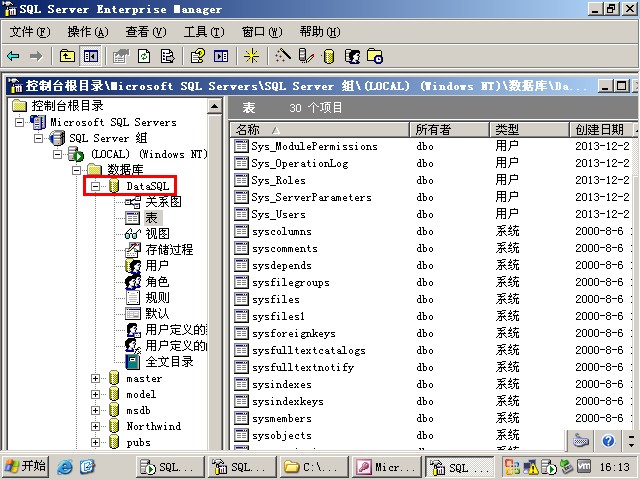The width and height of the screenshot is (640, 480).
Task: Collapse the 数据库 folder node
Action: pyautogui.click(x=76, y=170)
